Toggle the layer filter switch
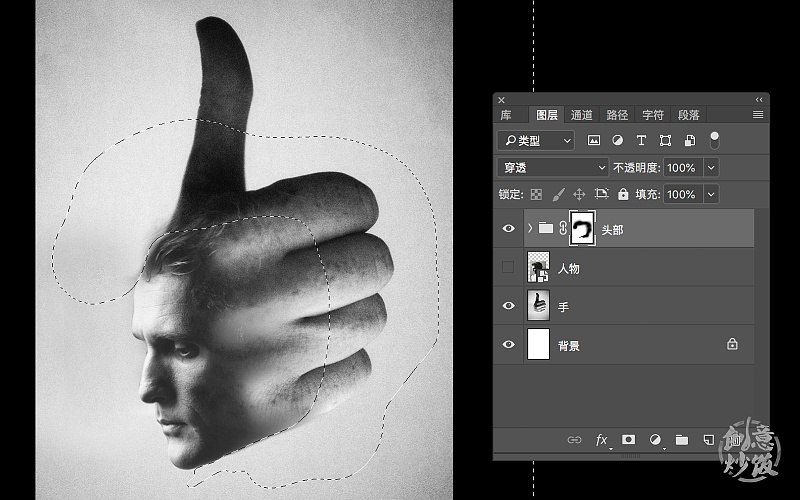Screen dimensions: 800x500 coord(714,139)
